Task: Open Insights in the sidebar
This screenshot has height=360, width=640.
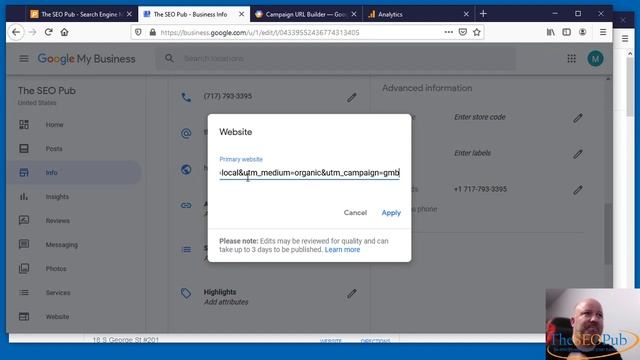Action: pyautogui.click(x=57, y=197)
